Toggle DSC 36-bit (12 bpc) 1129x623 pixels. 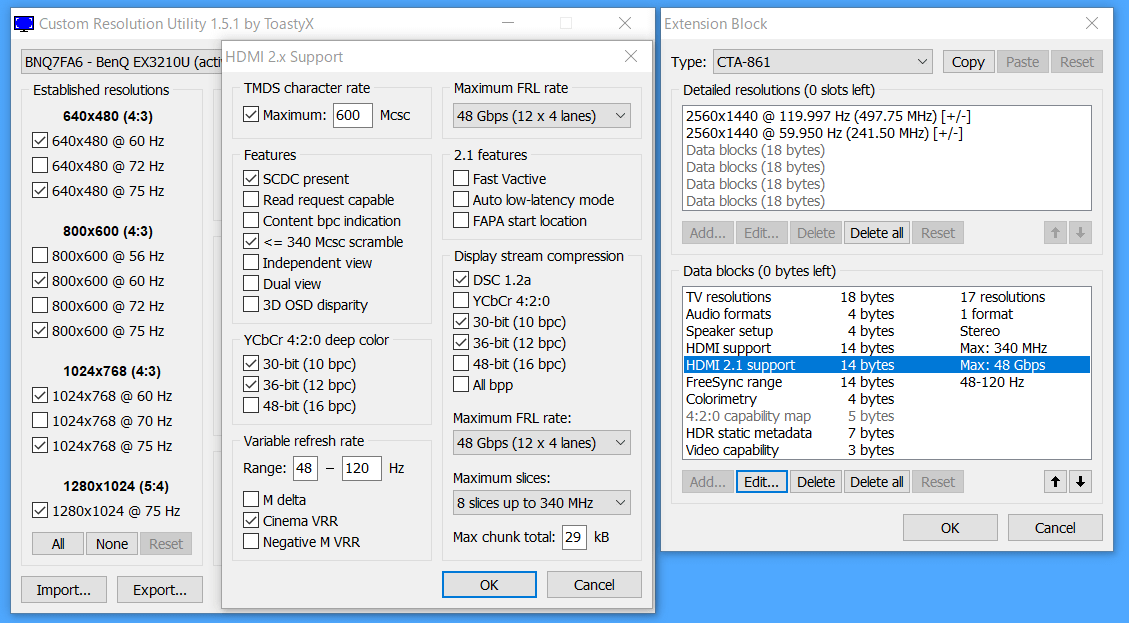(x=461, y=343)
